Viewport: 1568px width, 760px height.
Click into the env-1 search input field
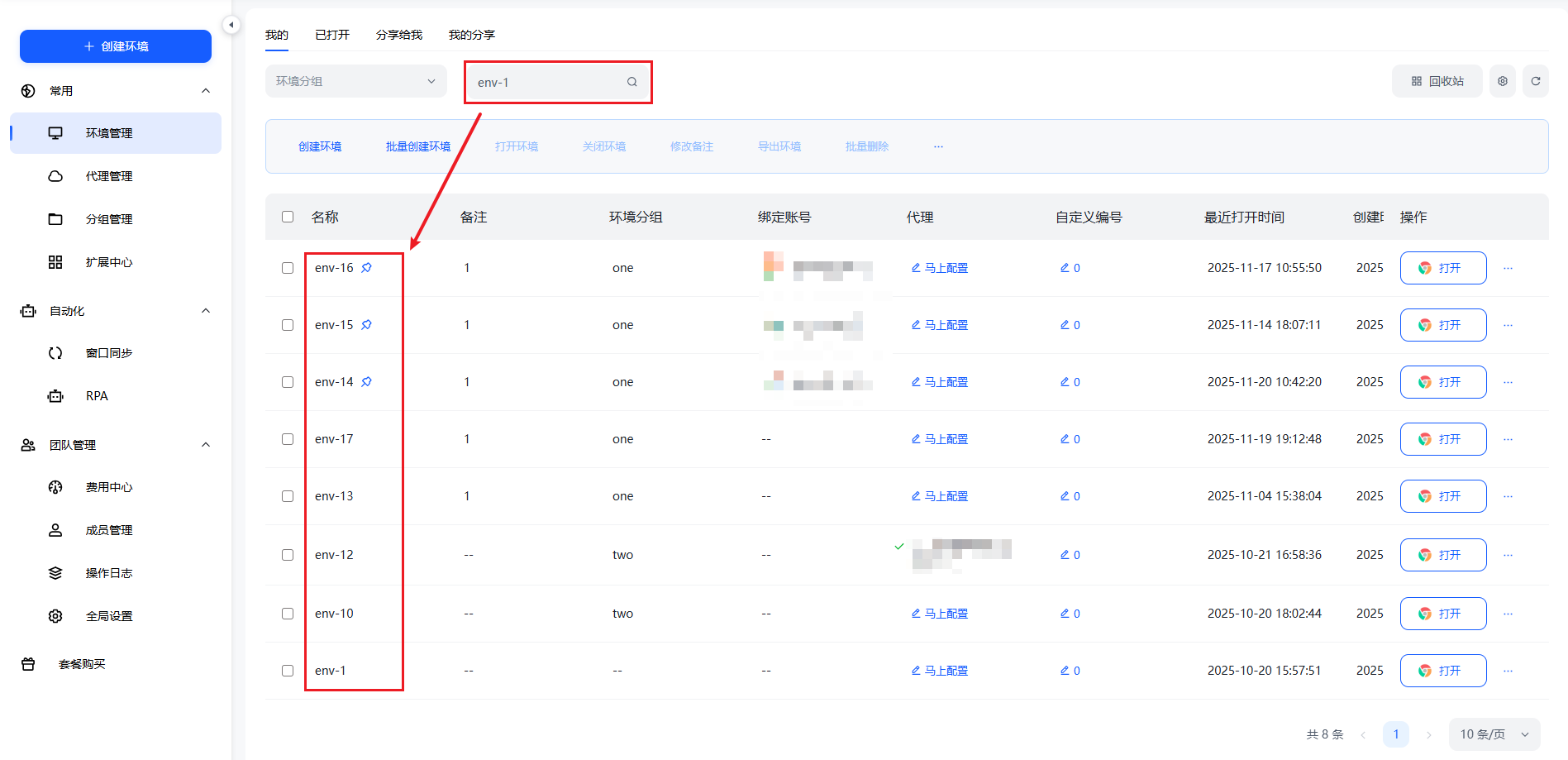546,82
